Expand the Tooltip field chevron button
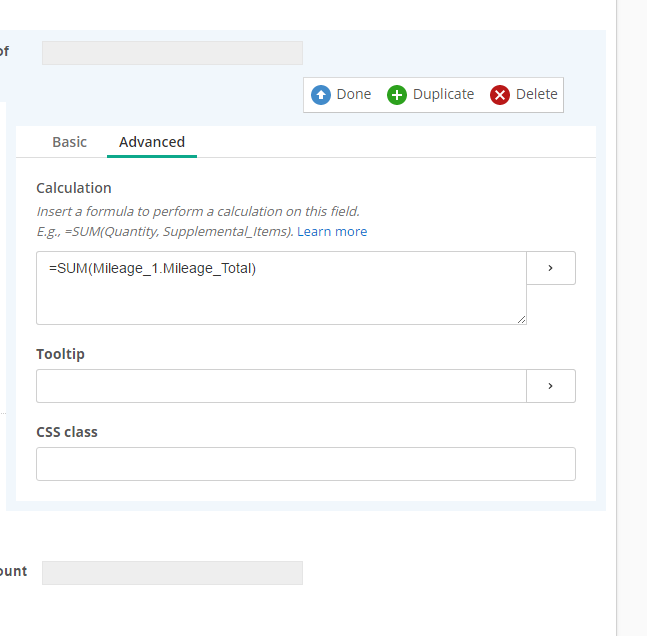The height and width of the screenshot is (636, 647). click(551, 386)
